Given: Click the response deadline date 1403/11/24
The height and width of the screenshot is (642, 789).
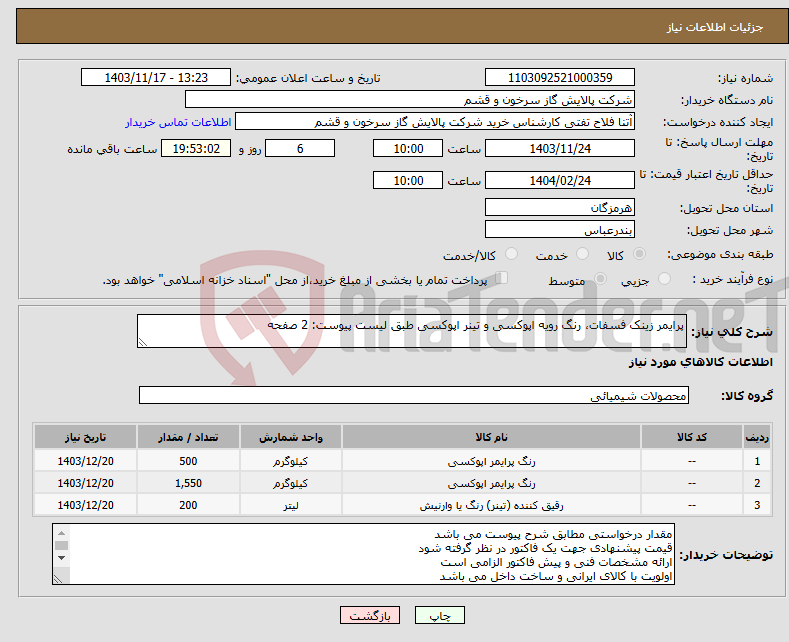Looking at the screenshot, I should (x=560, y=148).
